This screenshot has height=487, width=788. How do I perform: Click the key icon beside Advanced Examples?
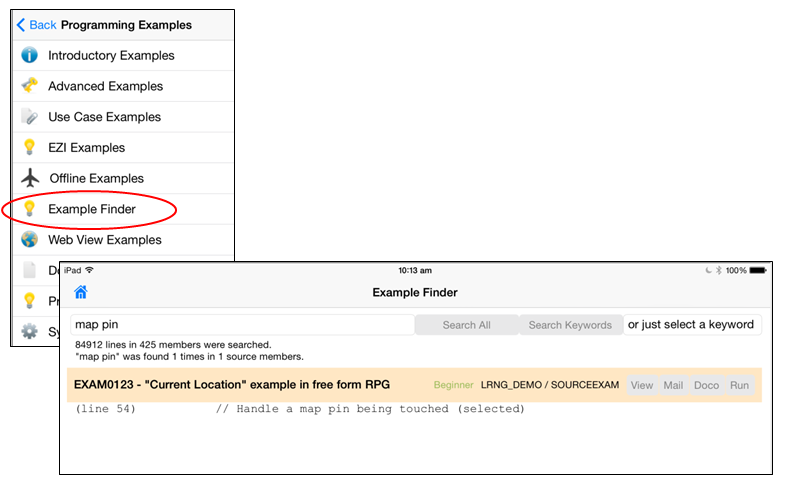30,85
